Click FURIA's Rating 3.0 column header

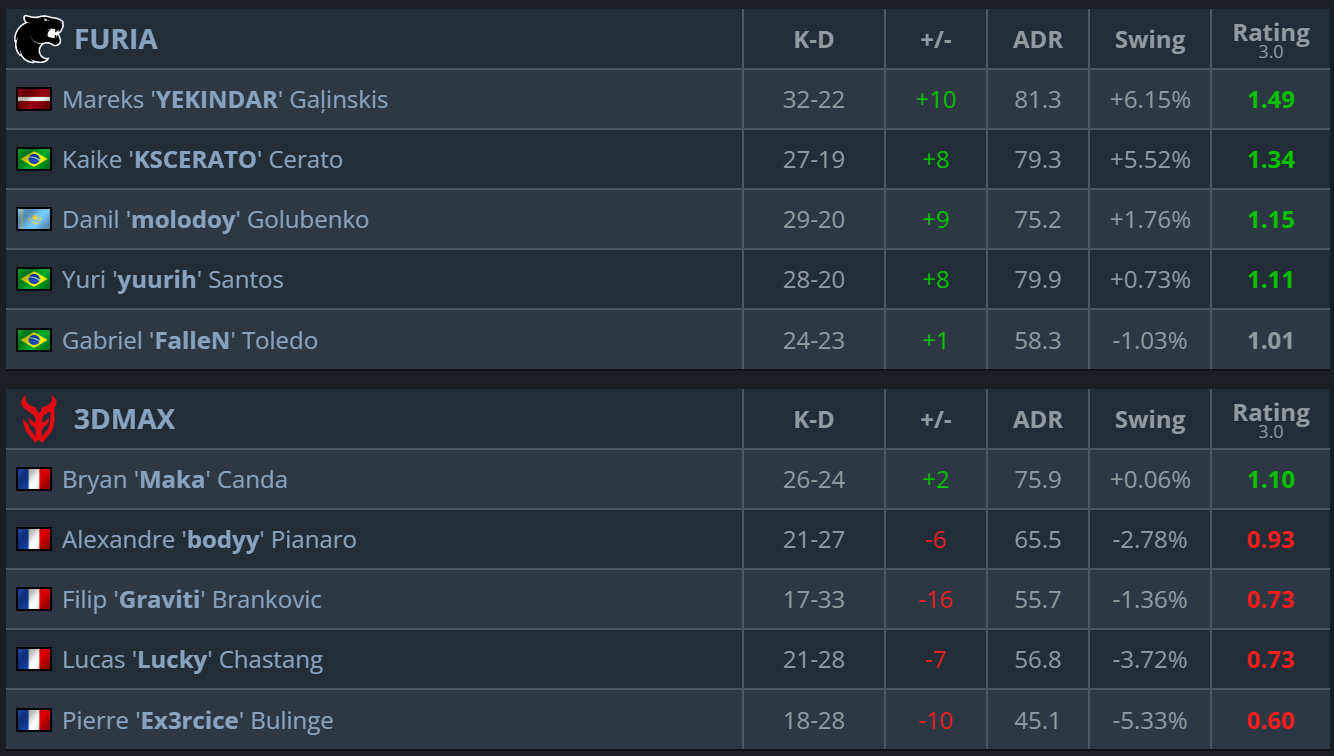pyautogui.click(x=1271, y=40)
